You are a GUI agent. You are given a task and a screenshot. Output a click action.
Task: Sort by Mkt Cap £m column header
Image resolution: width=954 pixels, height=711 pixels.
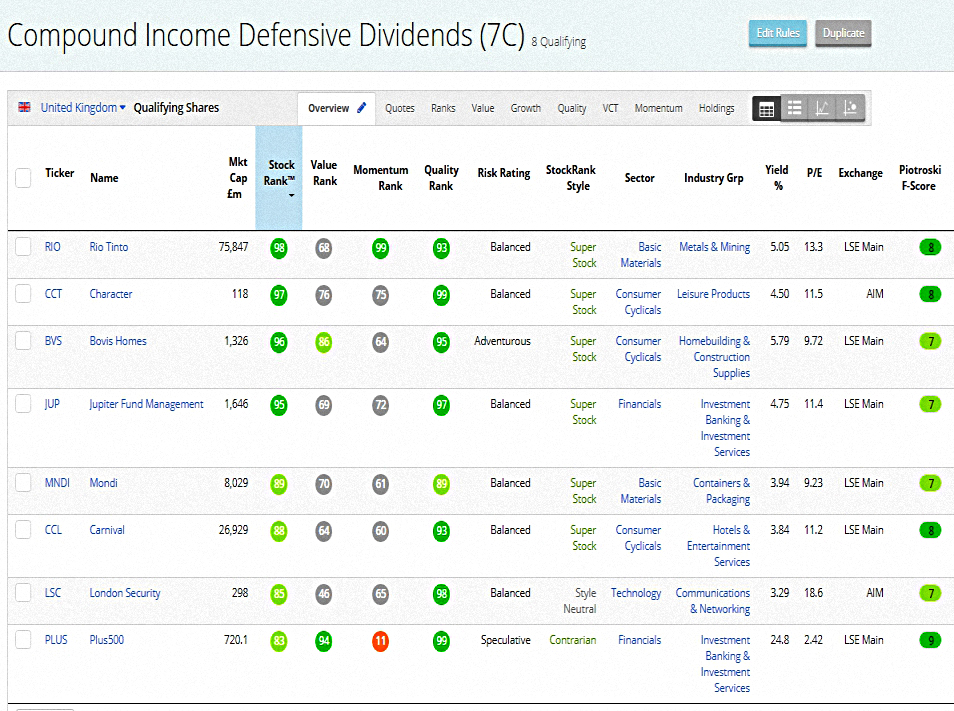click(237, 178)
